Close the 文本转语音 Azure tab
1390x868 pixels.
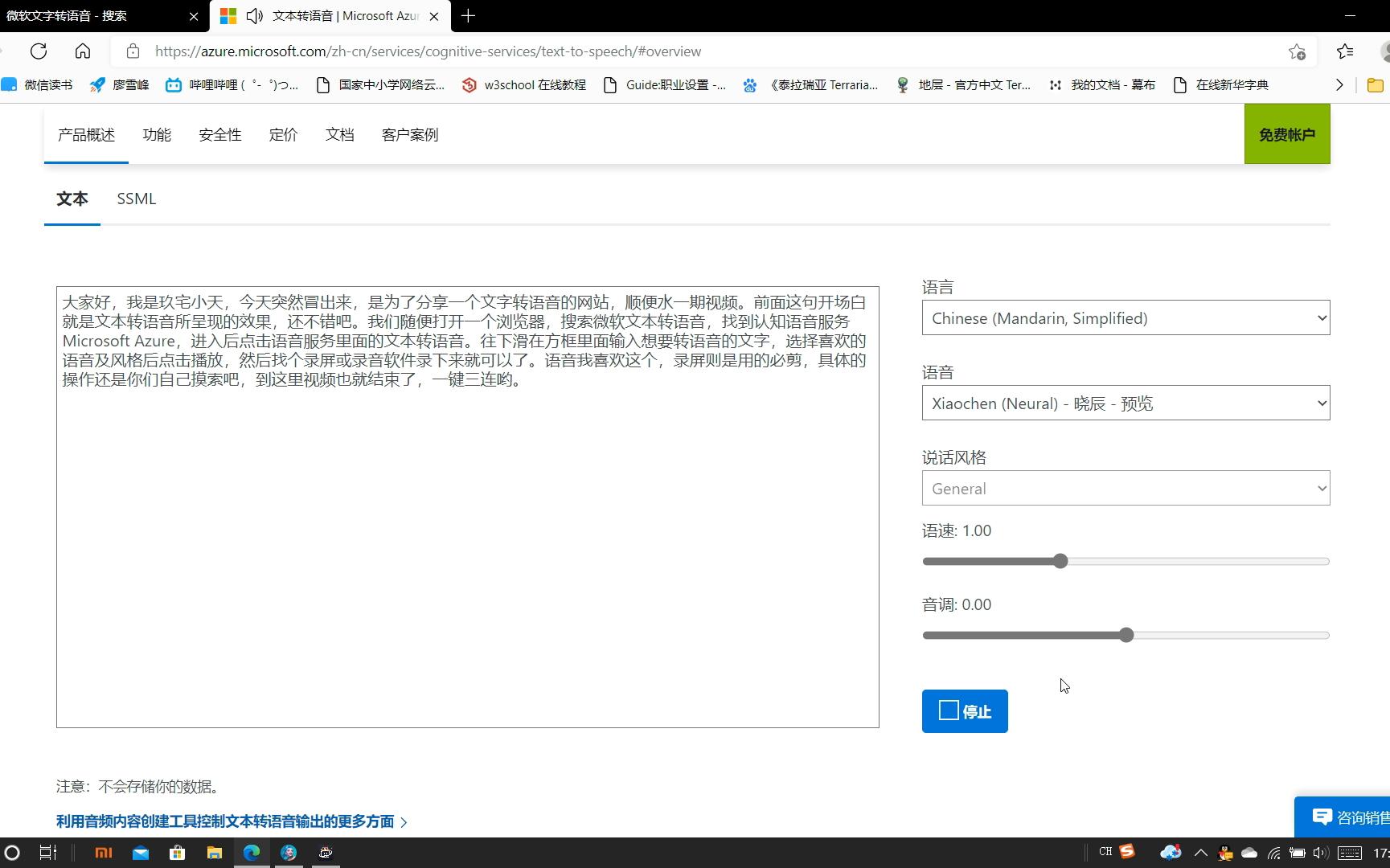point(434,16)
